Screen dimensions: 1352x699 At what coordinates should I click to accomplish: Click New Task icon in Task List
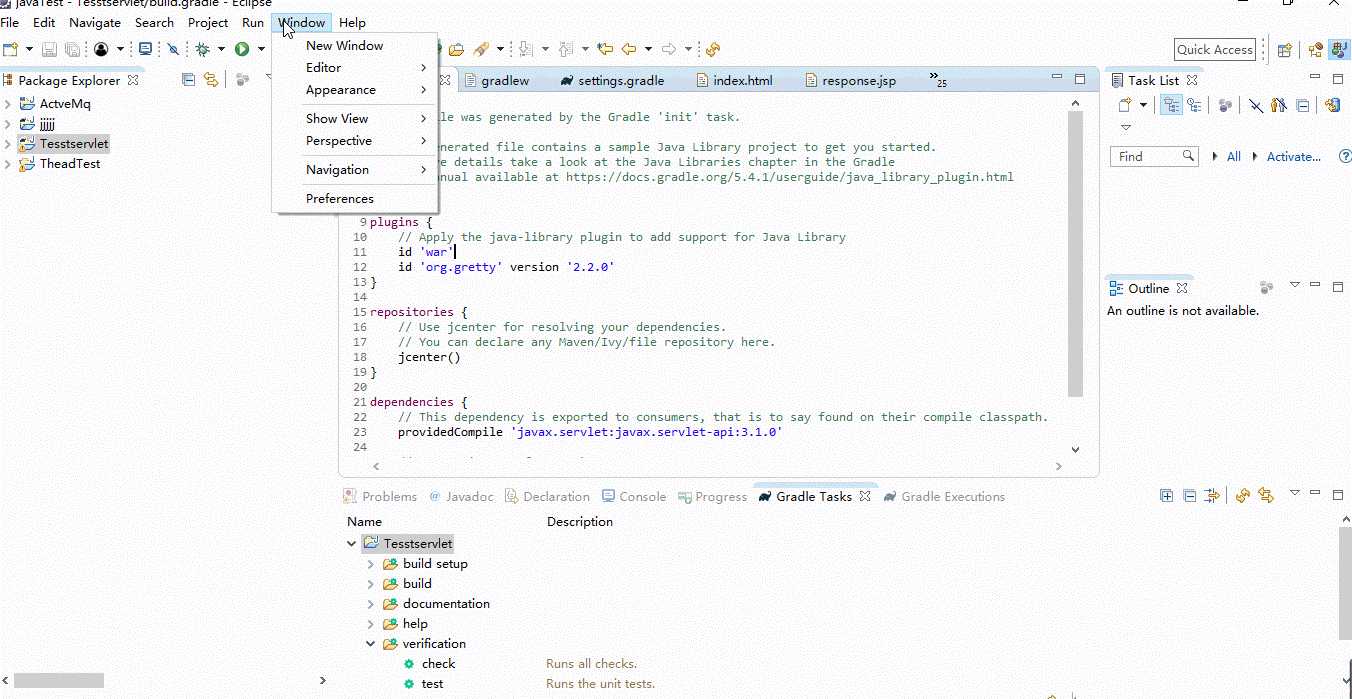(1125, 104)
